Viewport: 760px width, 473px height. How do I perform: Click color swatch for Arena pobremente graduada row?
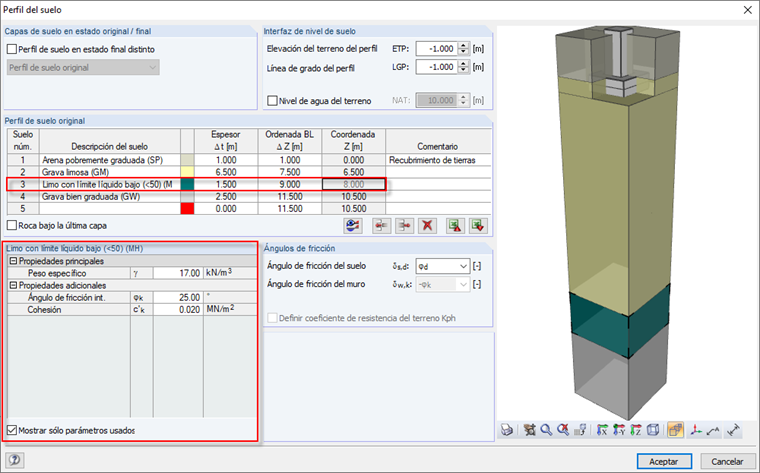(x=187, y=160)
